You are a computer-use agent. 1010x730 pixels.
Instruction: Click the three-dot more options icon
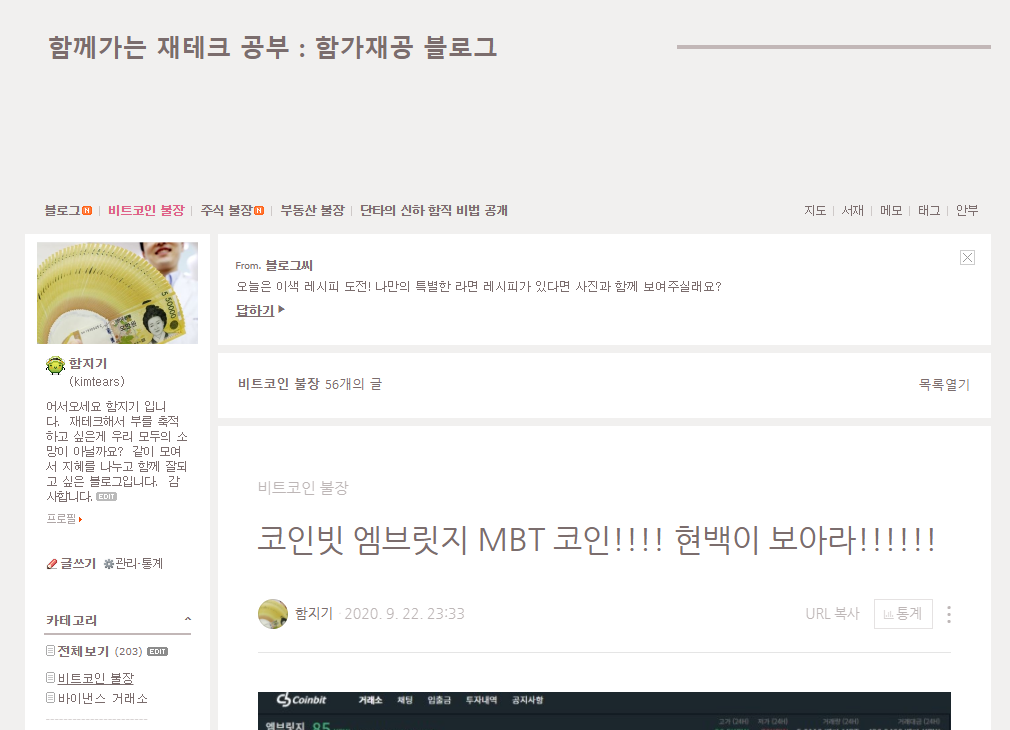(949, 614)
